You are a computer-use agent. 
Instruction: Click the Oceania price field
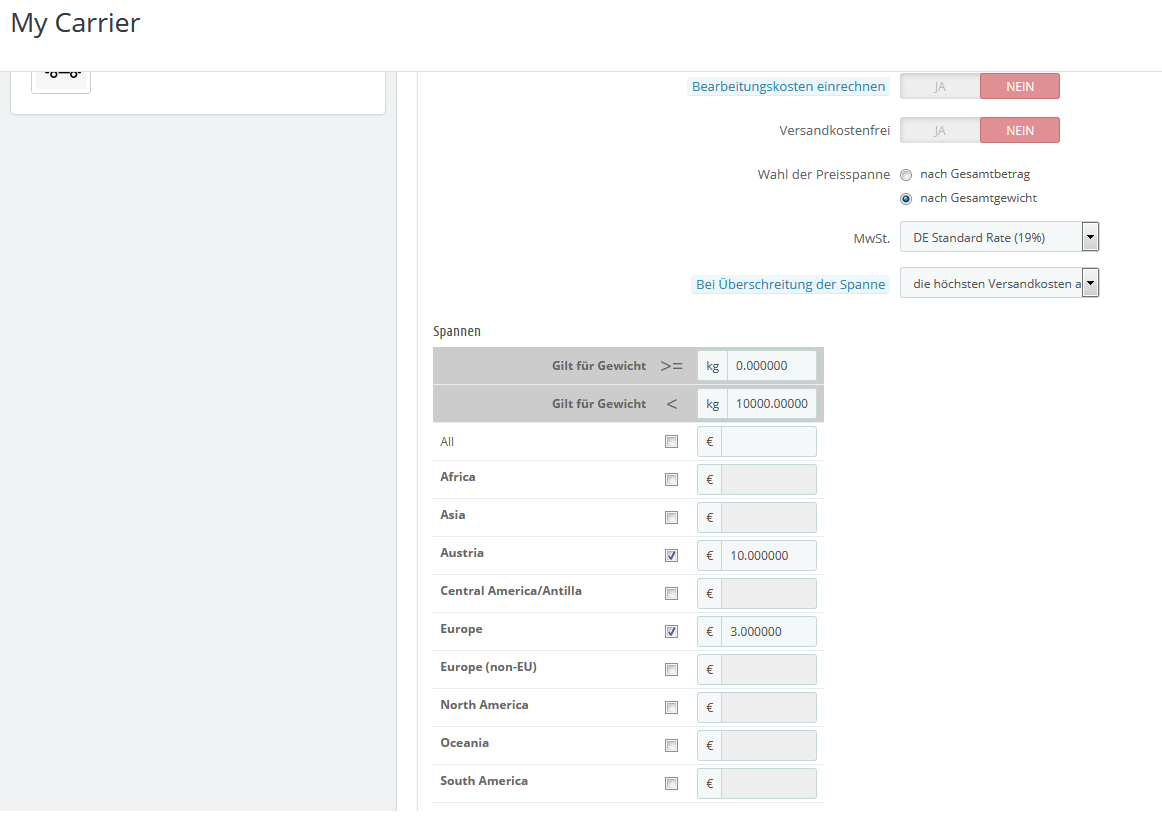[768, 745]
